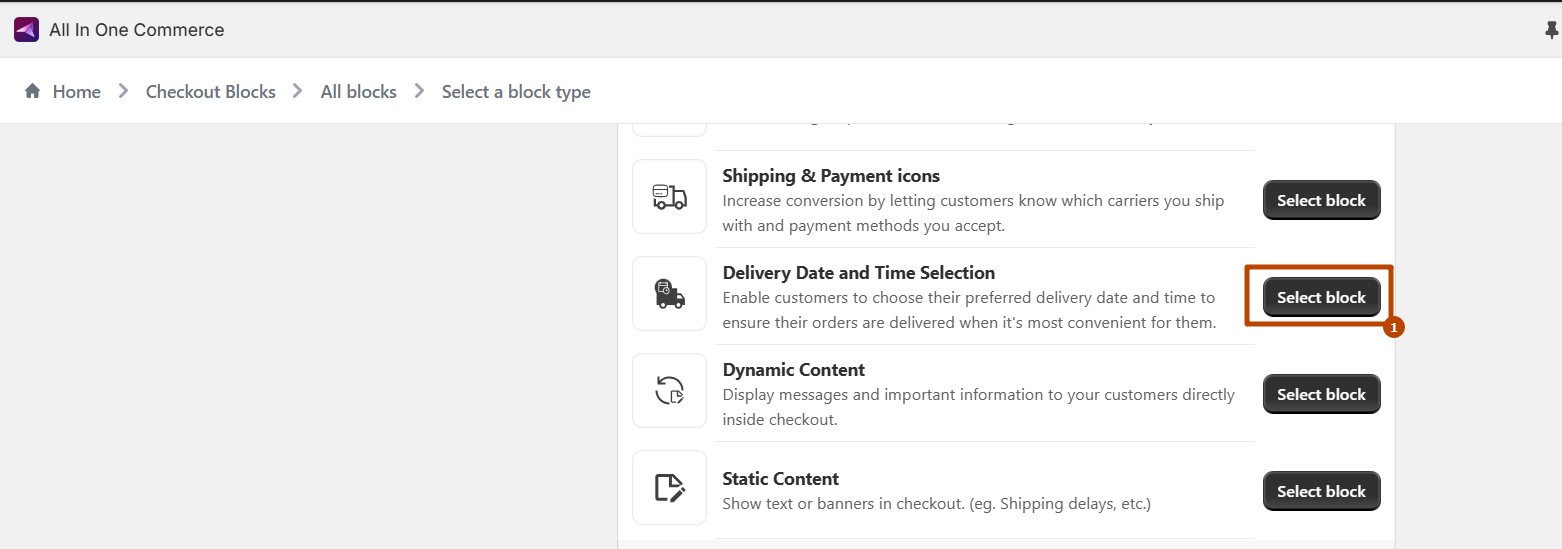Click the Shipping & Payment icons heading

coord(831,176)
